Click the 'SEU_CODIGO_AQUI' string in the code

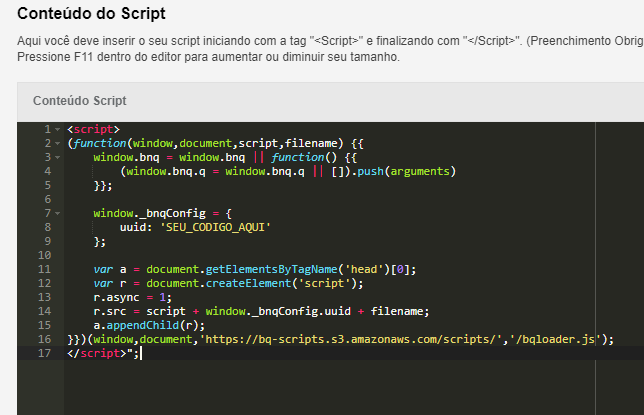coord(215,227)
